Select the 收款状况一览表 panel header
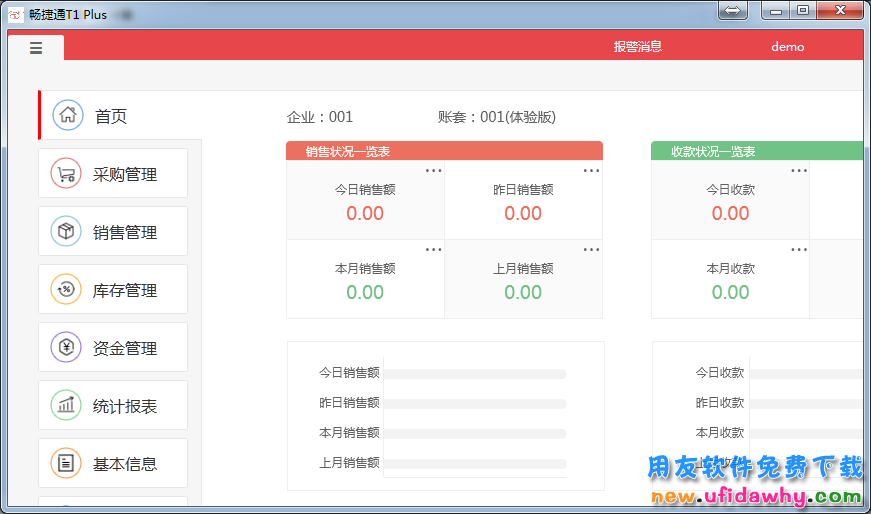 (756, 151)
